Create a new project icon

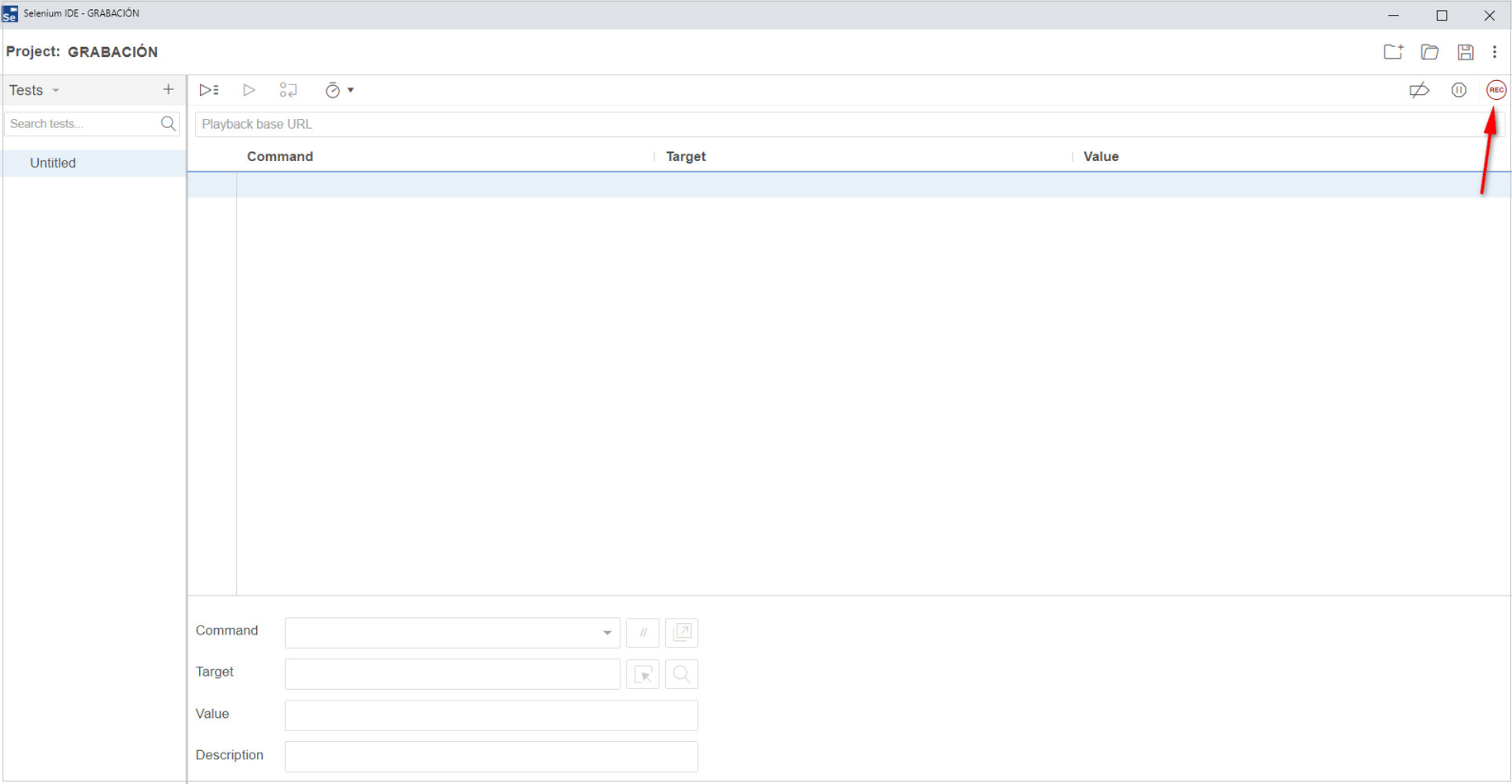pos(1393,52)
